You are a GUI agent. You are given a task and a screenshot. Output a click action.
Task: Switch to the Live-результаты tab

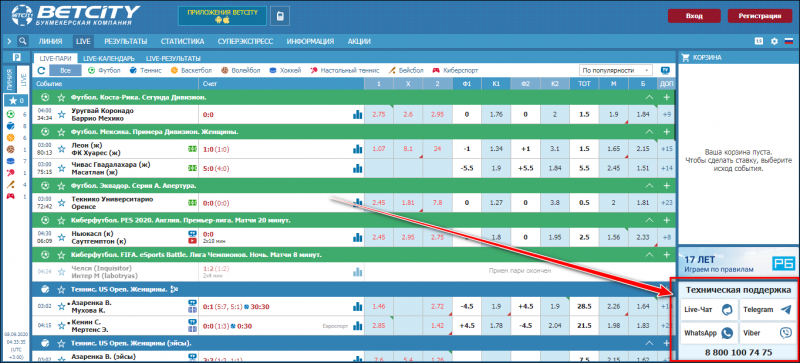173,58
